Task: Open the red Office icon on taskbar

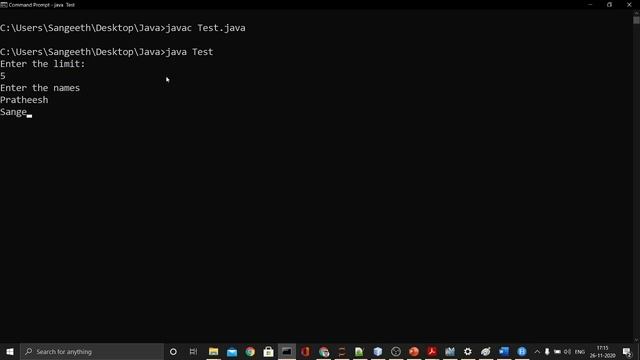Action: point(305,351)
